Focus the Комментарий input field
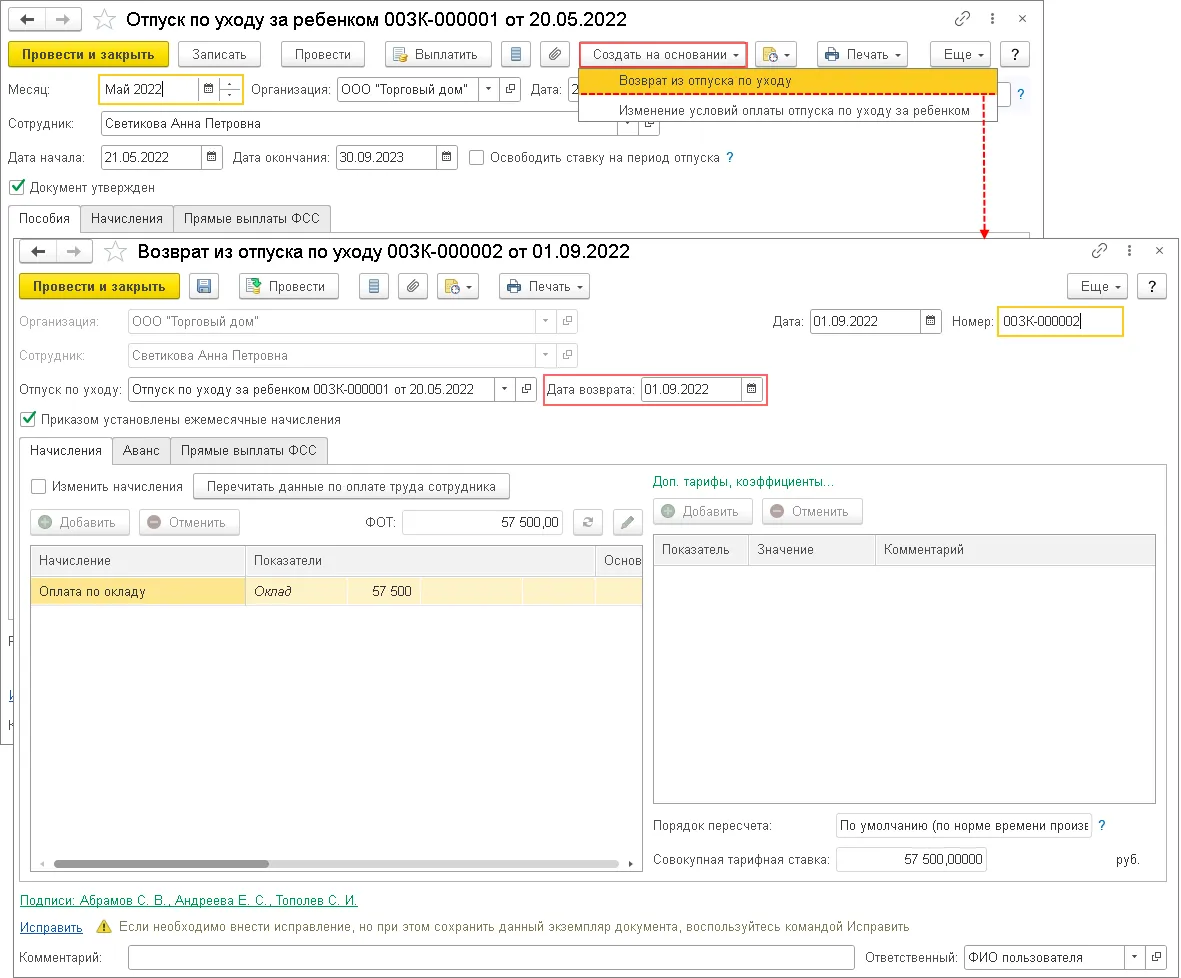1181x978 pixels. coord(491,958)
